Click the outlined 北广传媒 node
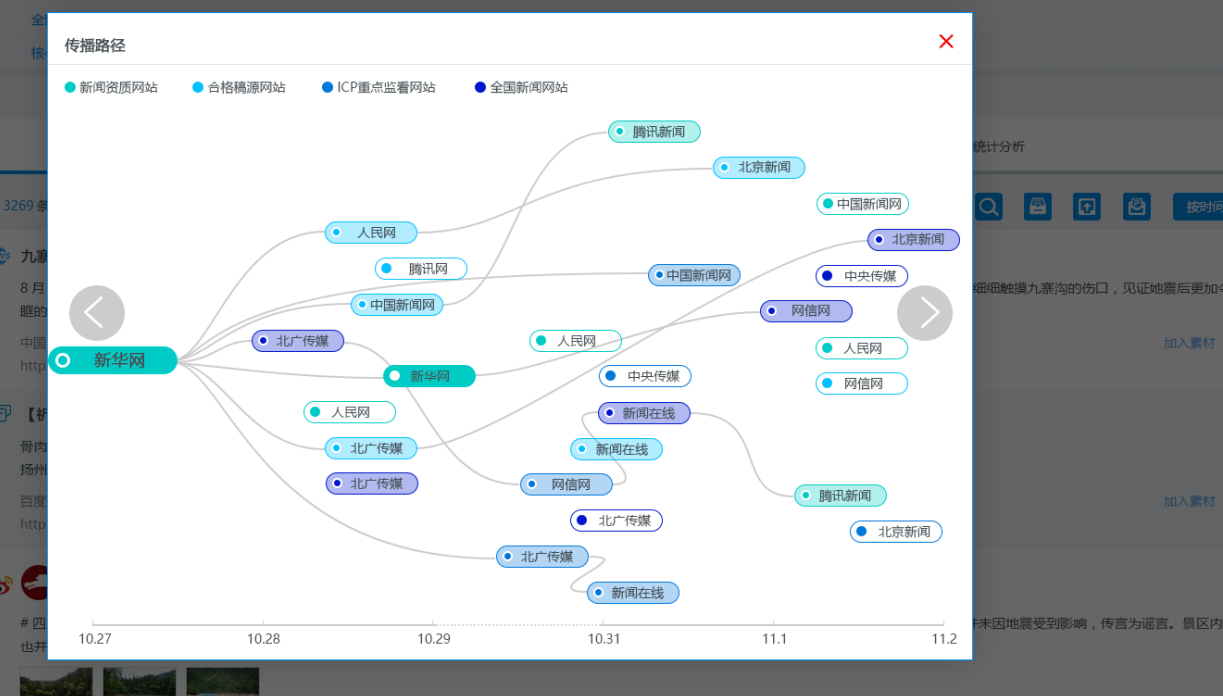This screenshot has height=696, width=1223. click(x=617, y=521)
